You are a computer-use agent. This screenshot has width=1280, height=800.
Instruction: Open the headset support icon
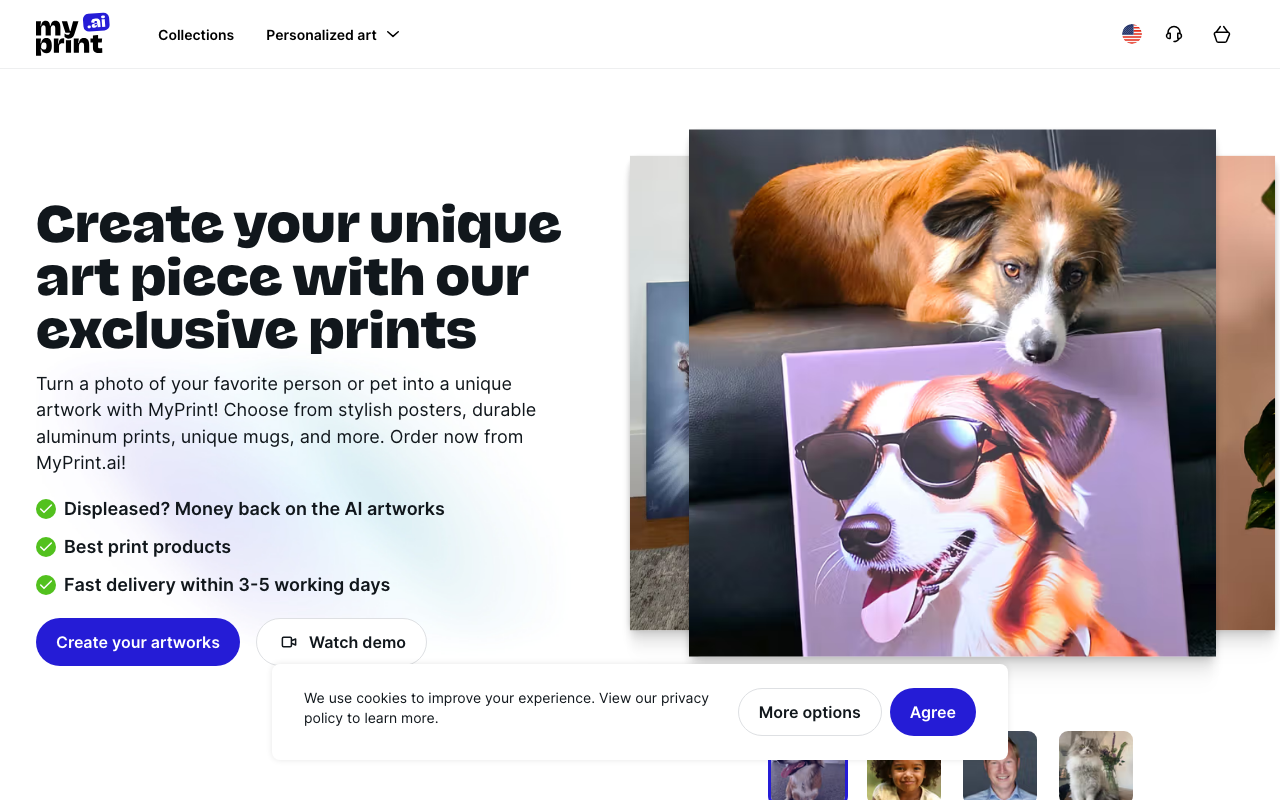[1174, 34]
